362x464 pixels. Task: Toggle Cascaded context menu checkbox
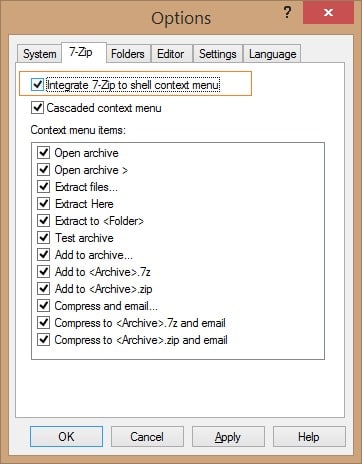click(x=37, y=107)
